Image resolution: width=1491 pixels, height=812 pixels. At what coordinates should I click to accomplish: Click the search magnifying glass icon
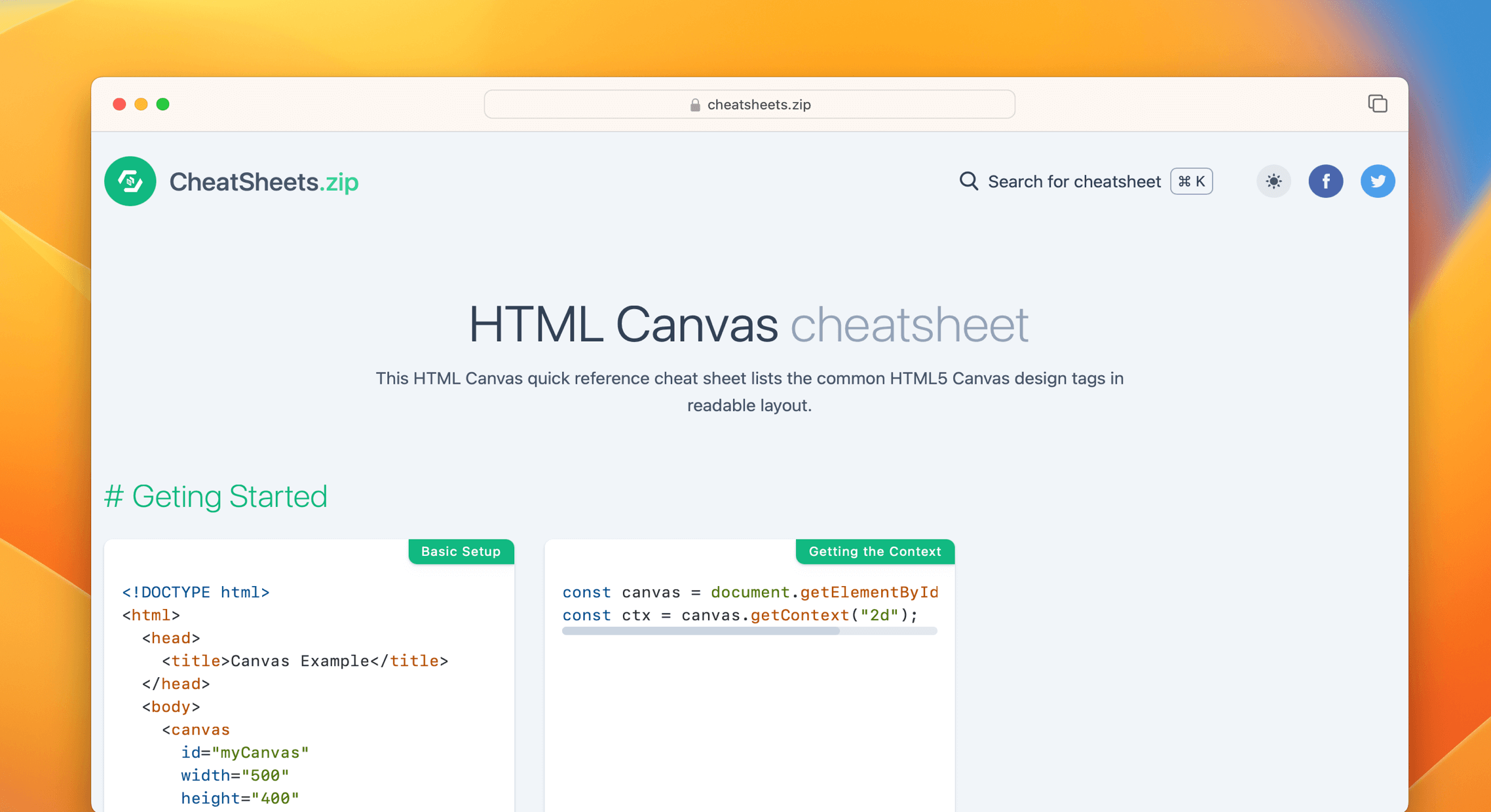[x=968, y=181]
